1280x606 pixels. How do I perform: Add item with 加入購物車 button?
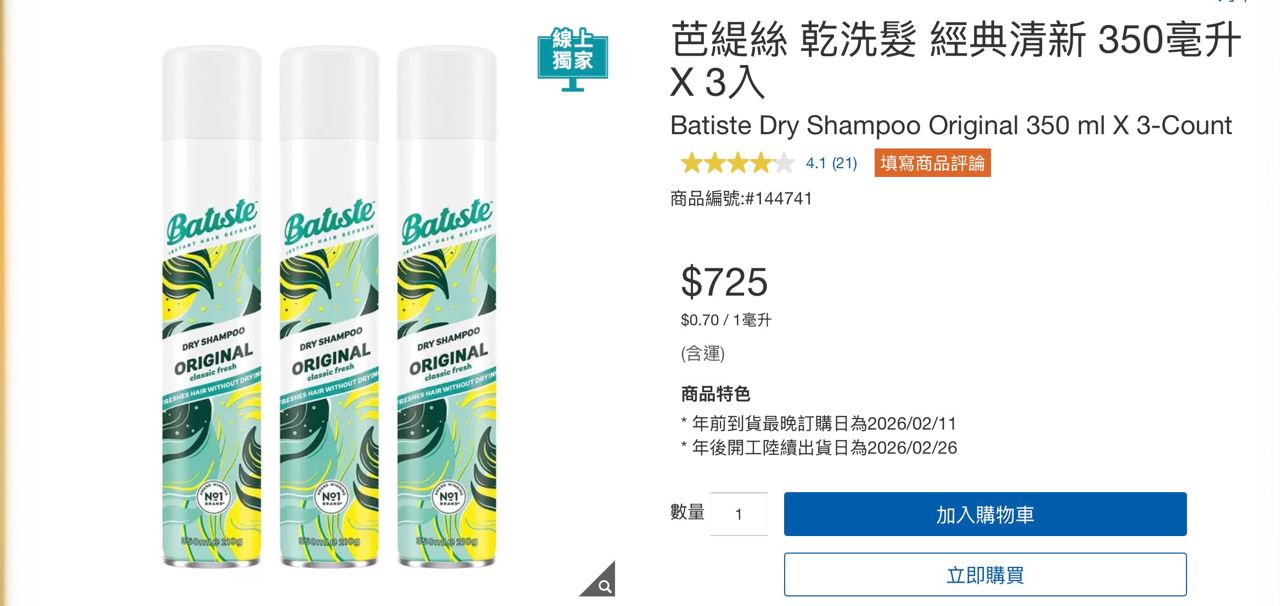click(x=985, y=514)
